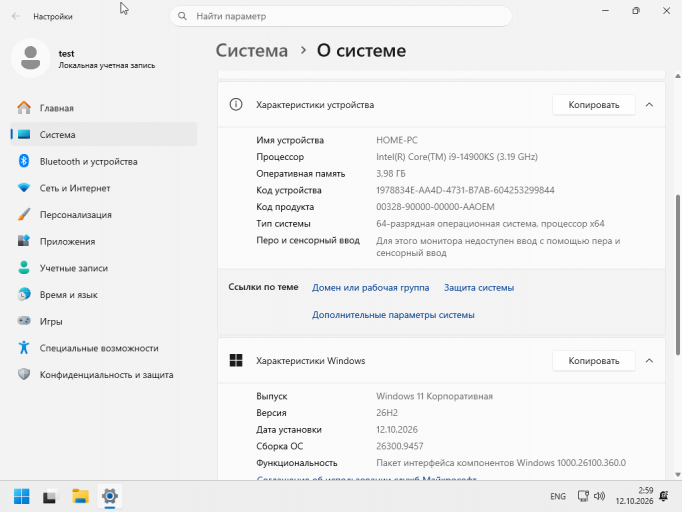Click the Wi-Fi network icon in sidebar
This screenshot has height=512, width=682.
pos(24,188)
